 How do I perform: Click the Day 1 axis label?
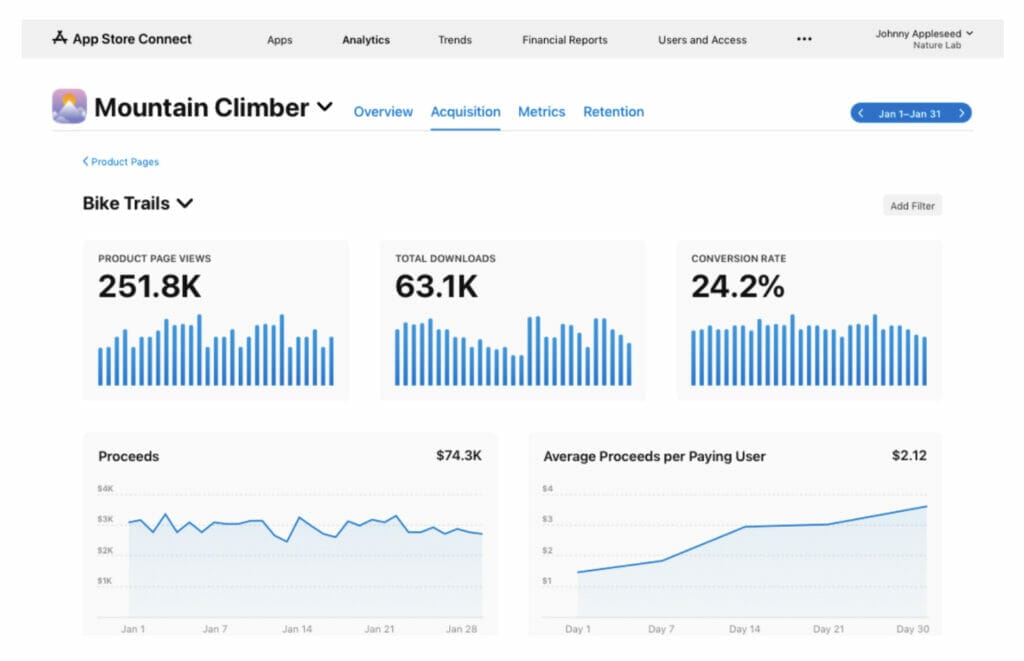tap(578, 629)
